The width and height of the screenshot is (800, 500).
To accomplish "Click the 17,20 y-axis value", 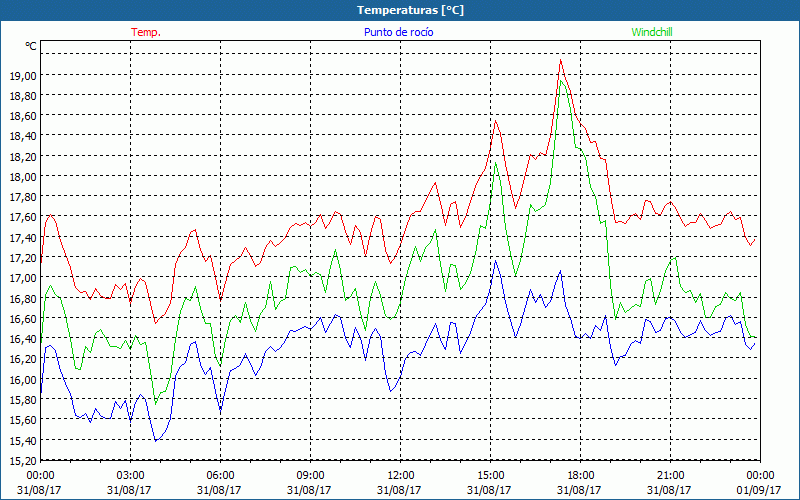I will (x=23, y=258).
